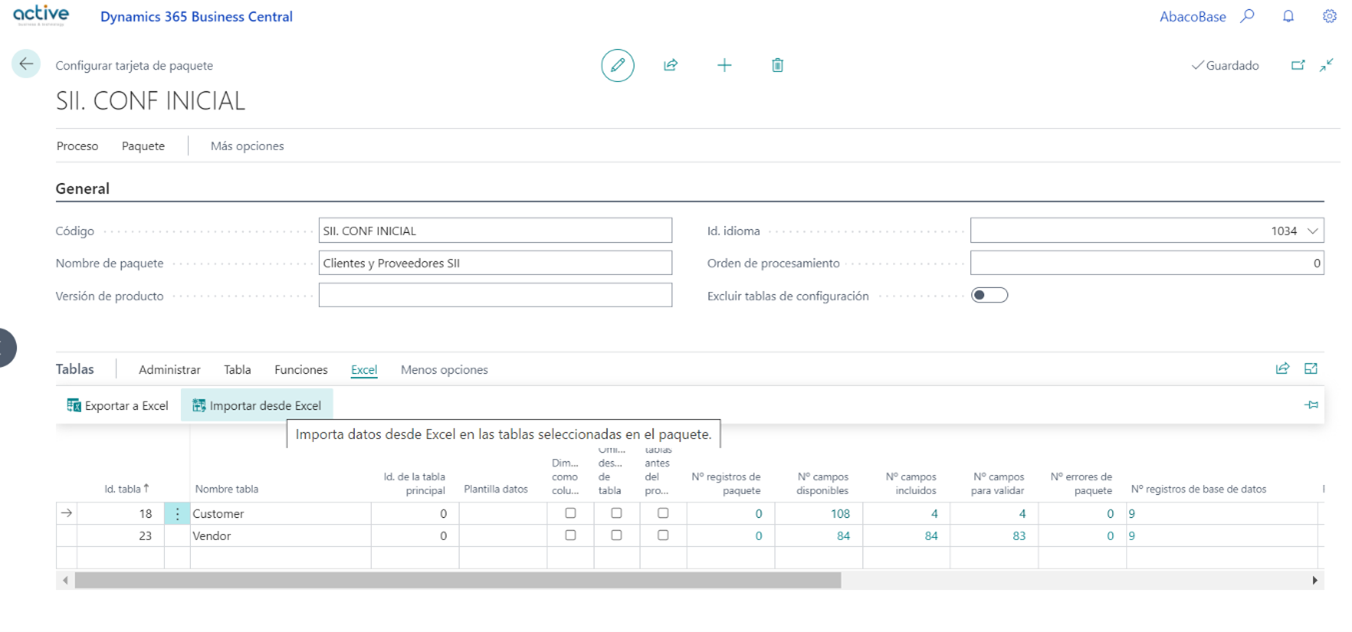Go back with the arrow button
The image size is (1352, 632).
26,64
